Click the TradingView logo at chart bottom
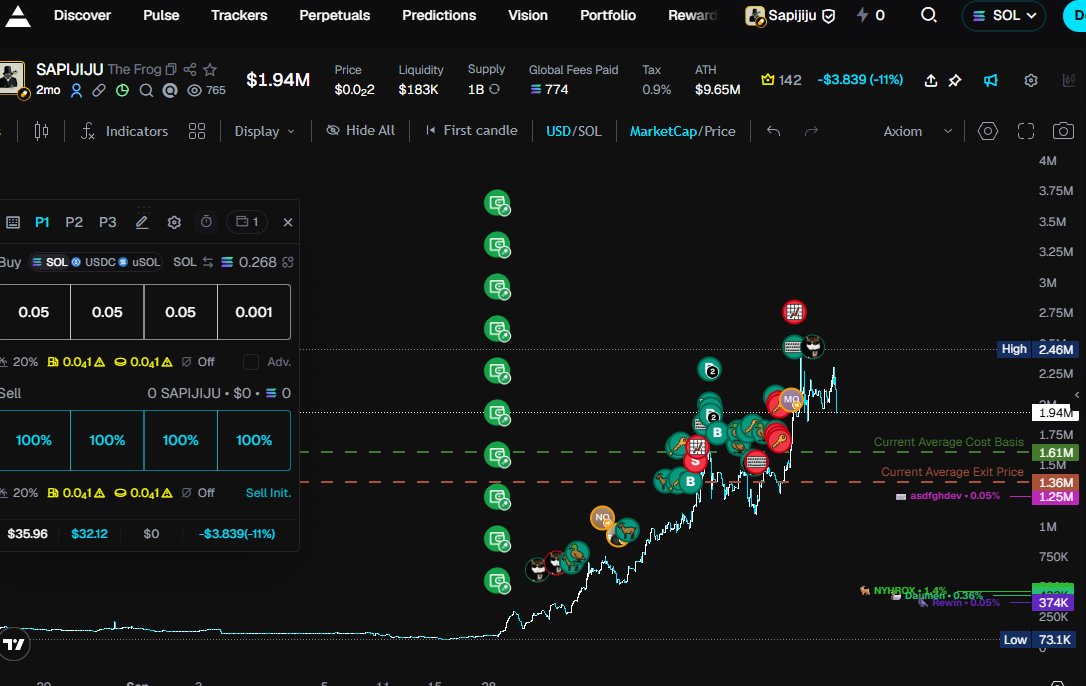This screenshot has width=1086, height=686. [14, 644]
